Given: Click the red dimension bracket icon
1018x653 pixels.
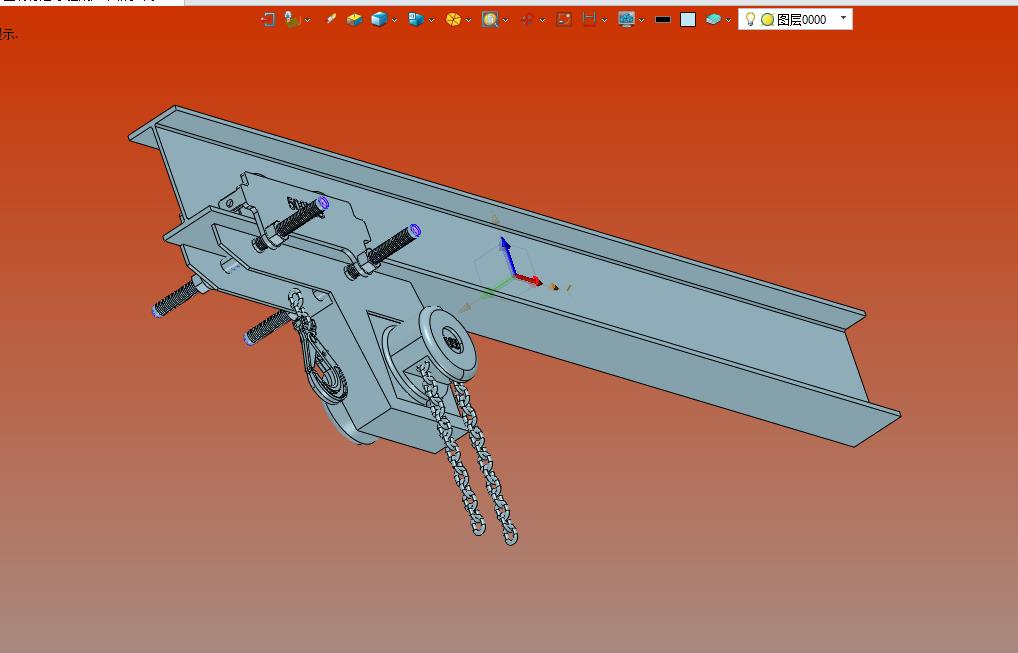Looking at the screenshot, I should click(x=589, y=19).
